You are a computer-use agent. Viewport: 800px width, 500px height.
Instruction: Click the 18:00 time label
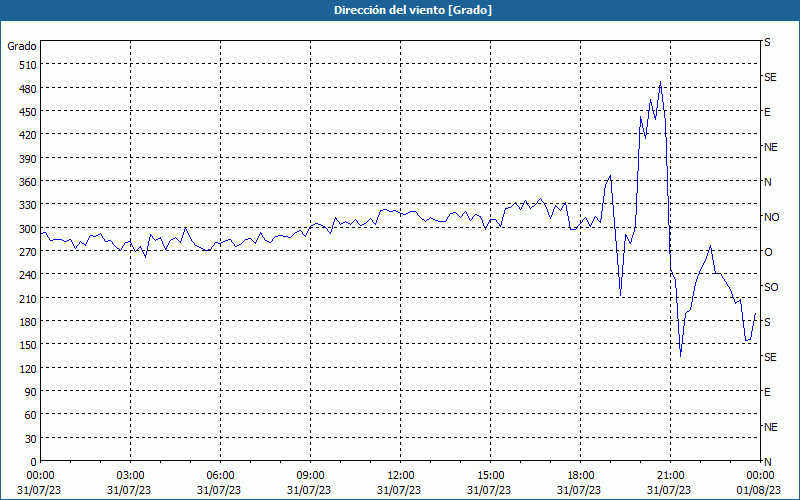pyautogui.click(x=580, y=476)
